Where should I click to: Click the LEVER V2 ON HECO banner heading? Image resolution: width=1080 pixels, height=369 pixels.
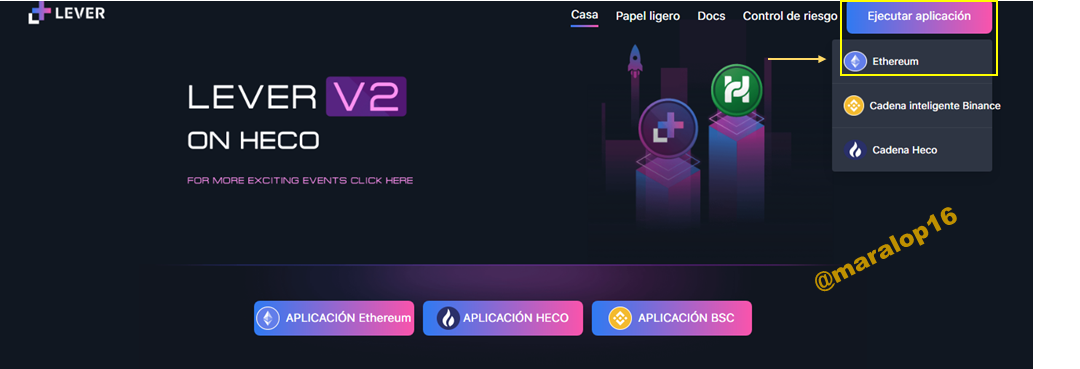pos(297,115)
